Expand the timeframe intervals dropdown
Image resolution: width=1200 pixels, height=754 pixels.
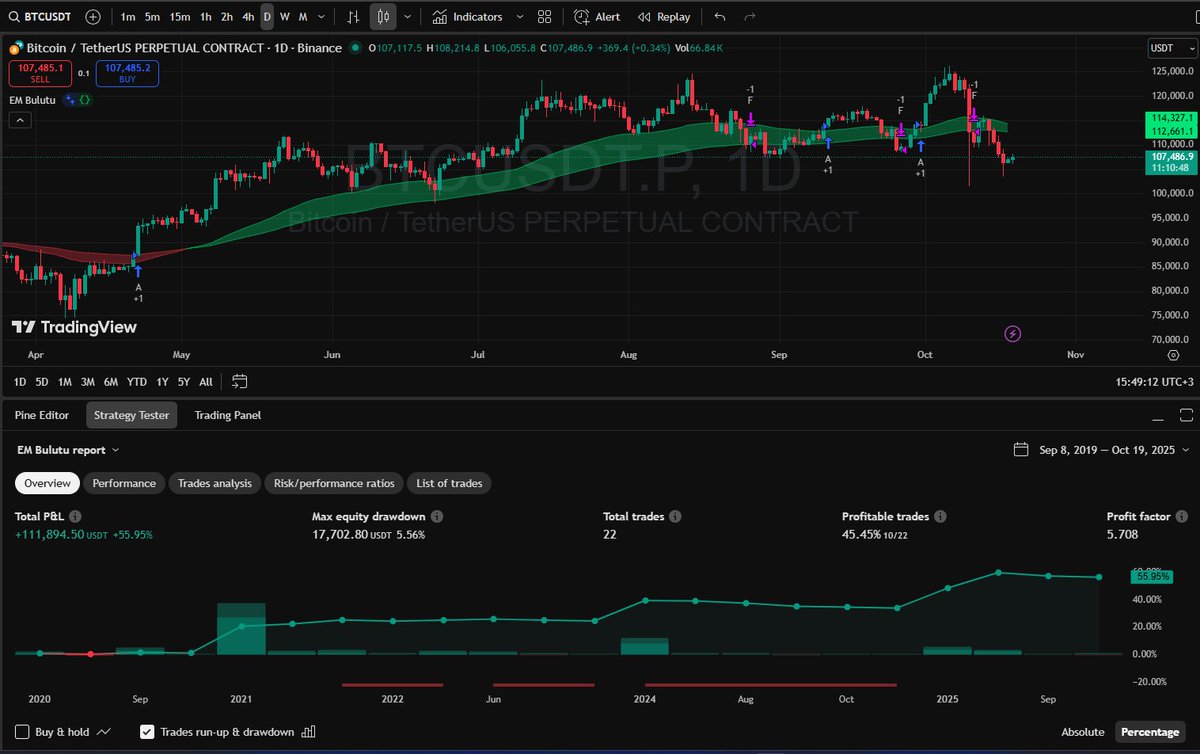320,17
